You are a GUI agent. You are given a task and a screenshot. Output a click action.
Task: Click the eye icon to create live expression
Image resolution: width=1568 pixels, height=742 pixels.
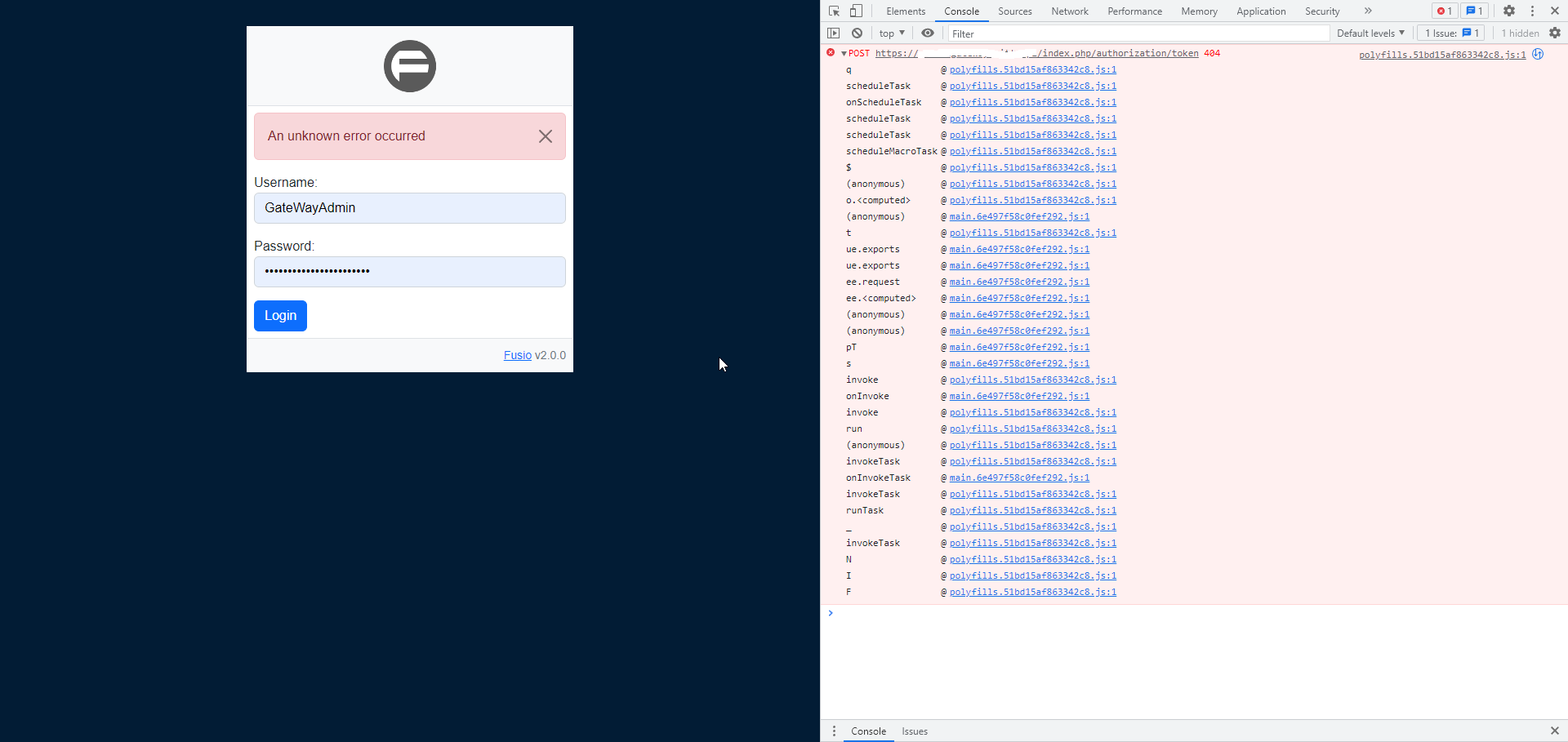(928, 33)
